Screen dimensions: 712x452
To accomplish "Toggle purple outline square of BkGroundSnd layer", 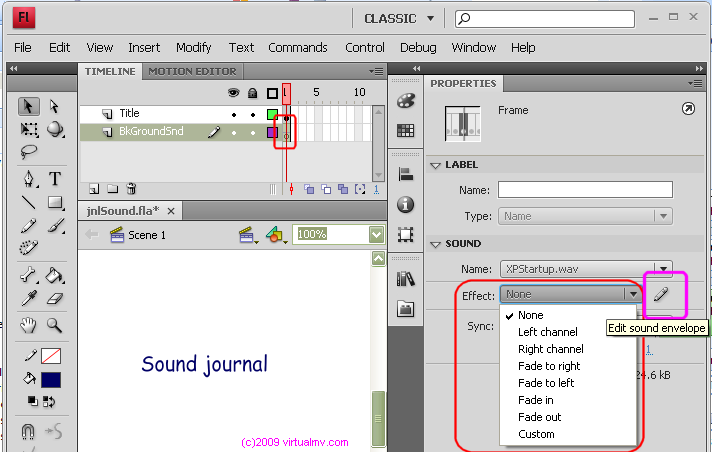I will (272, 132).
